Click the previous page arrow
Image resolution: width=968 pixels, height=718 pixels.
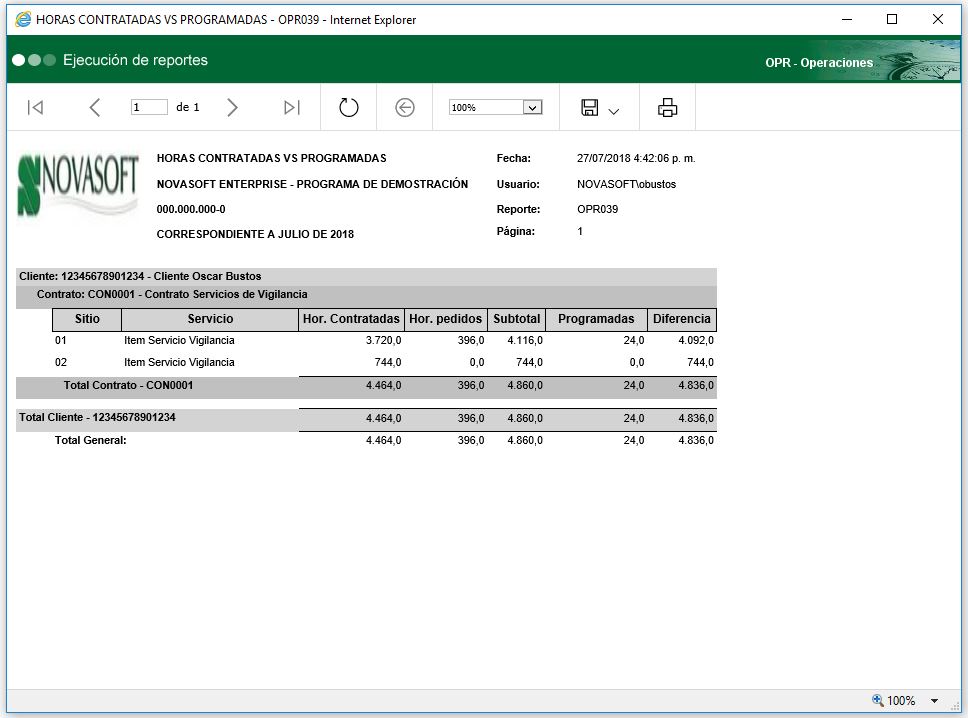tap(95, 108)
